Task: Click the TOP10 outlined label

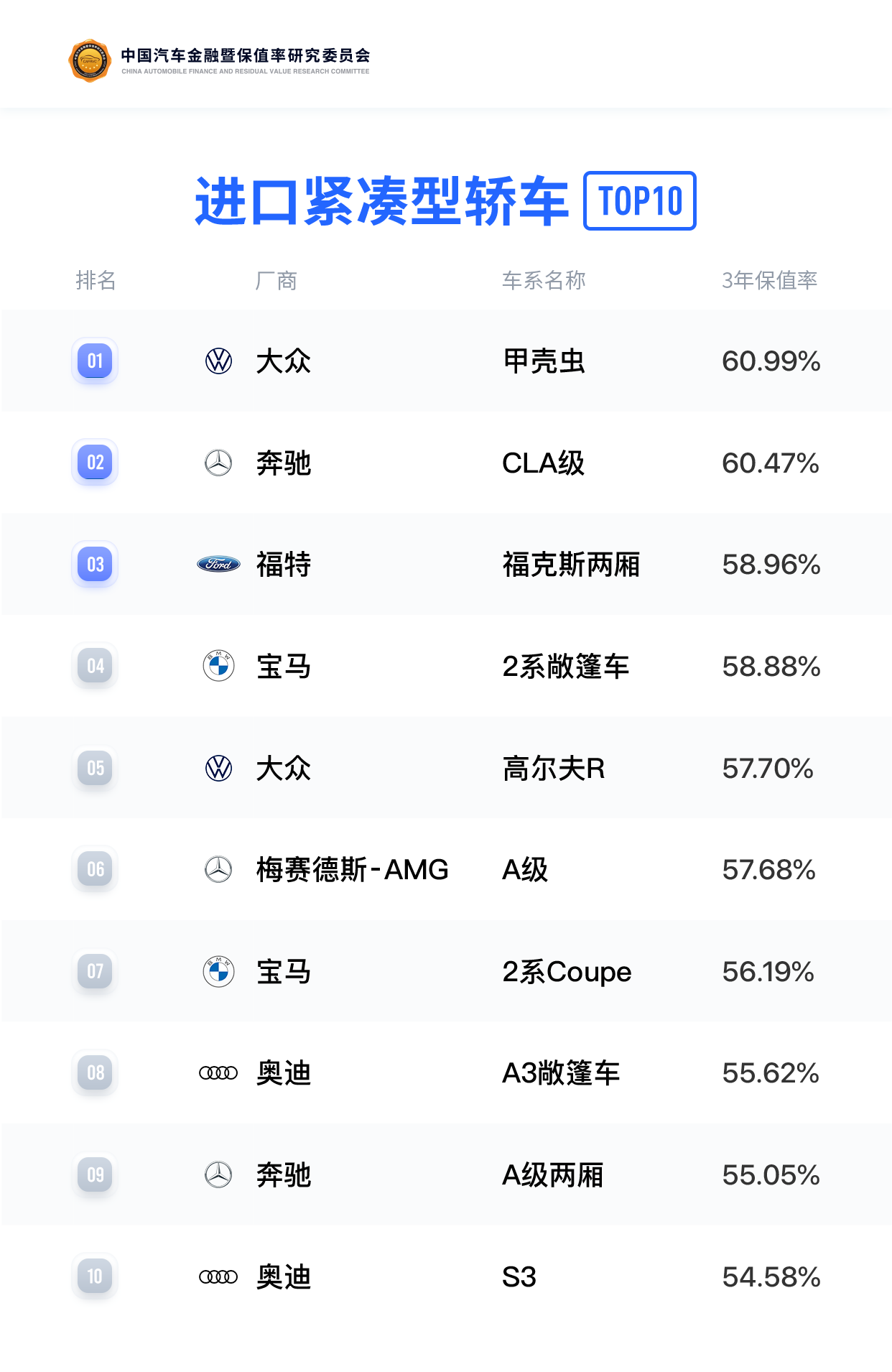Action: pyautogui.click(x=640, y=200)
